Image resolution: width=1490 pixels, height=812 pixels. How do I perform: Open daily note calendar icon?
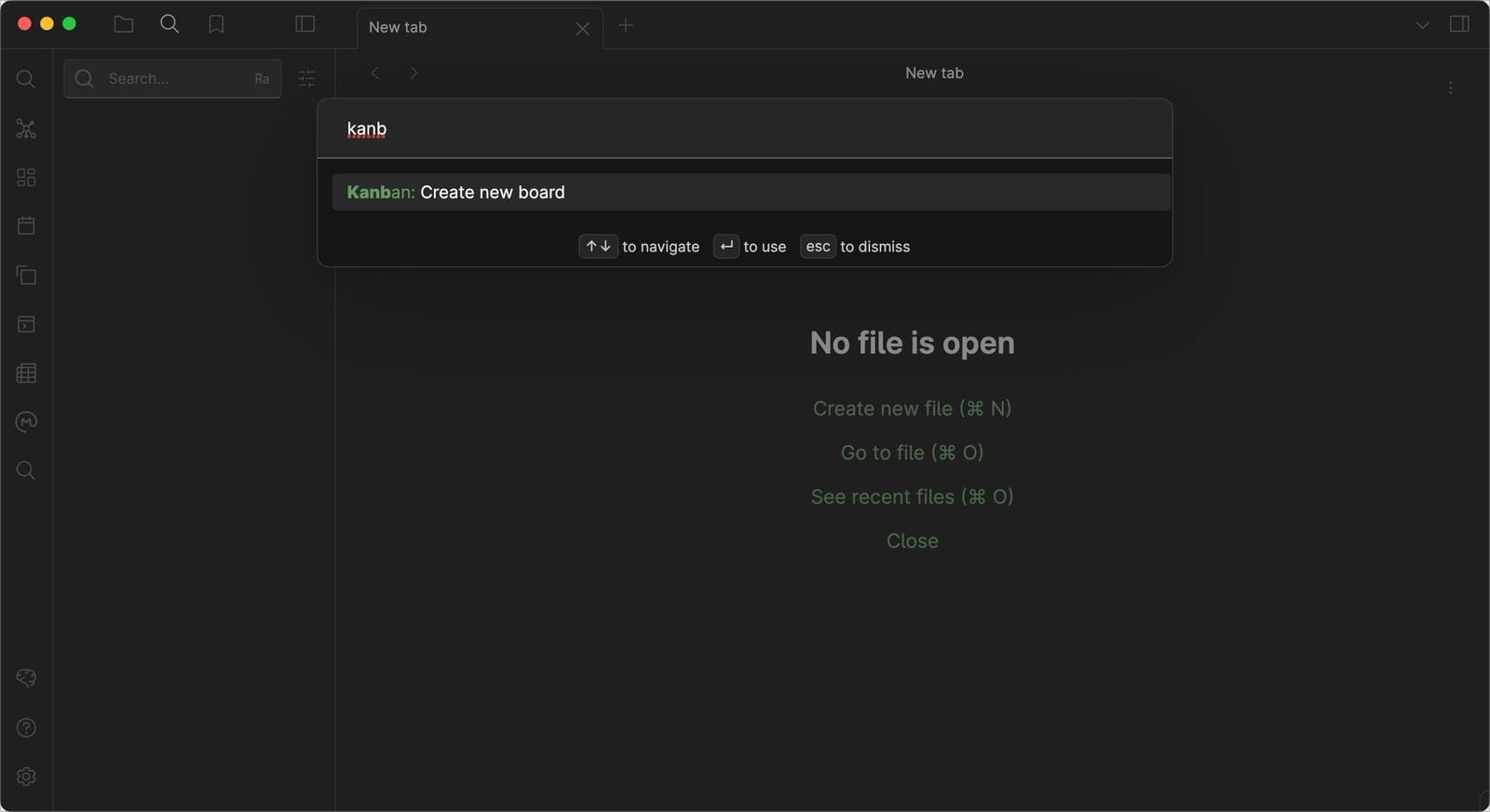click(26, 226)
